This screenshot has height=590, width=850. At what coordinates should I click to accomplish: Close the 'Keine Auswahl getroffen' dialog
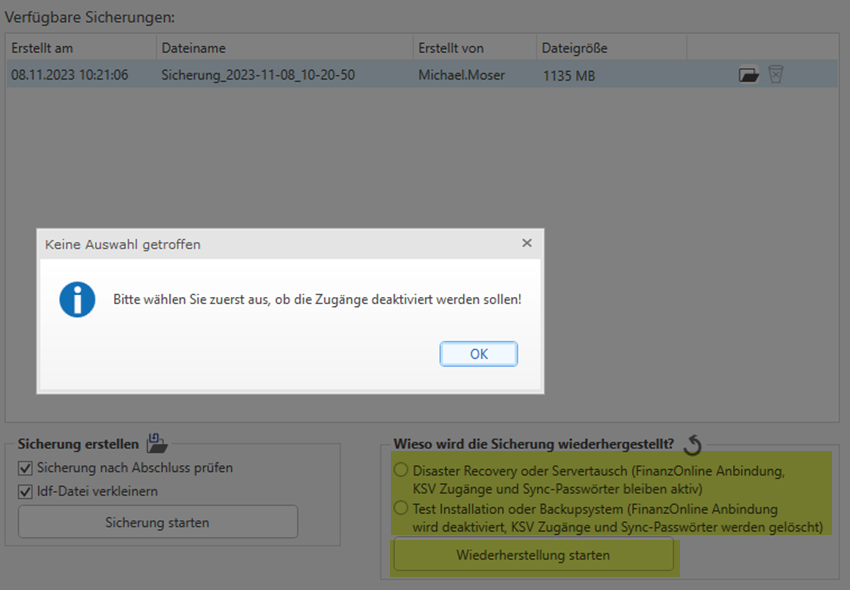click(527, 243)
